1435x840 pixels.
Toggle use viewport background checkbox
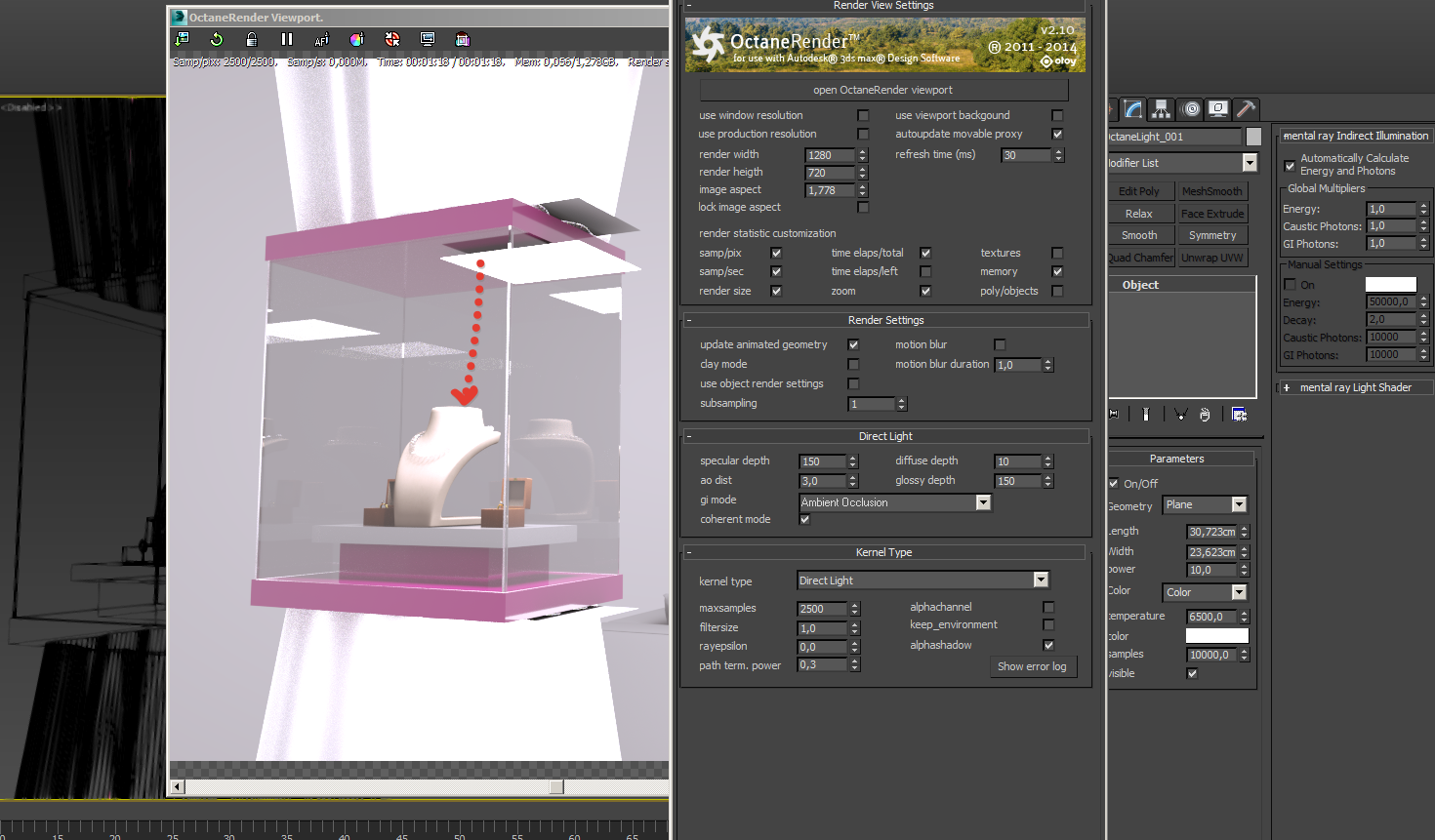pyautogui.click(x=1057, y=115)
